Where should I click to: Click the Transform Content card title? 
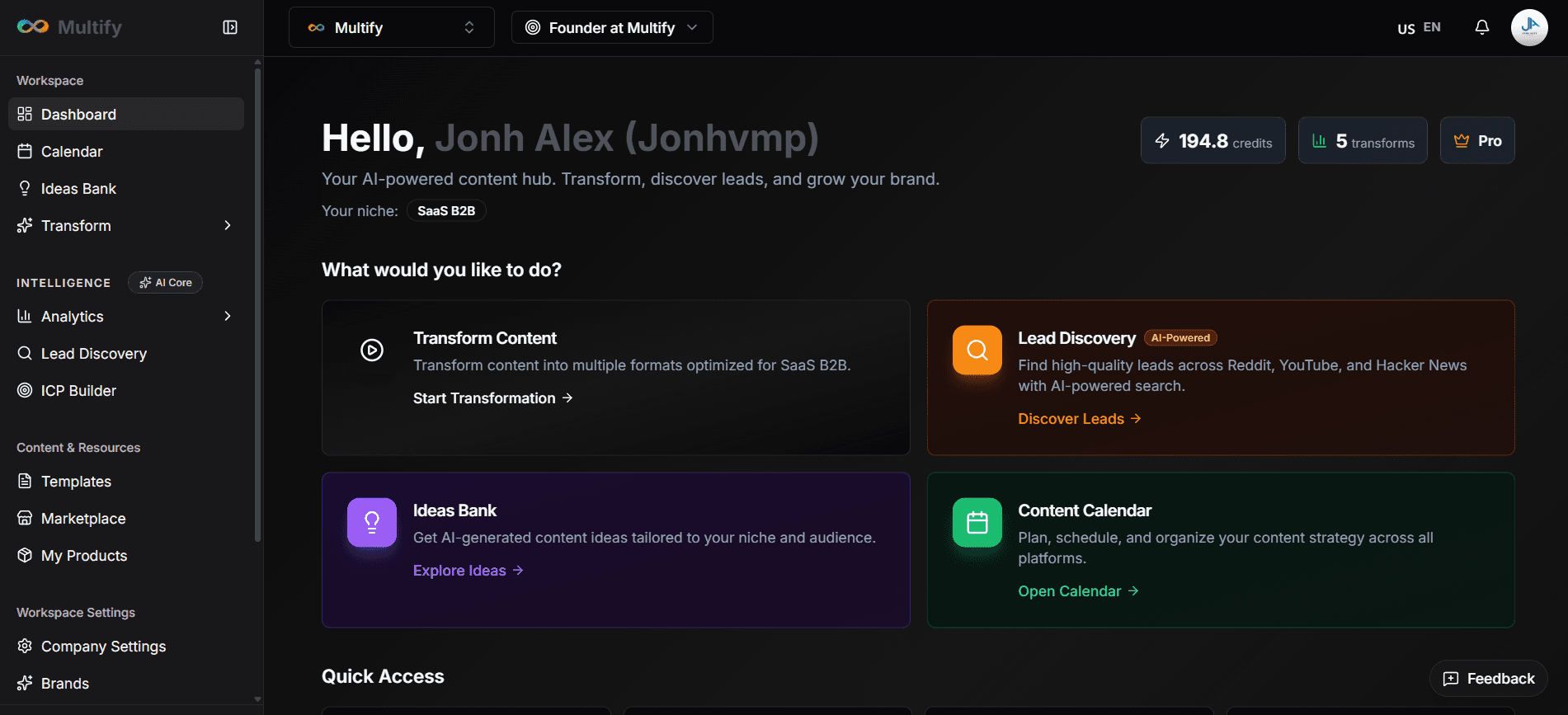coord(485,338)
